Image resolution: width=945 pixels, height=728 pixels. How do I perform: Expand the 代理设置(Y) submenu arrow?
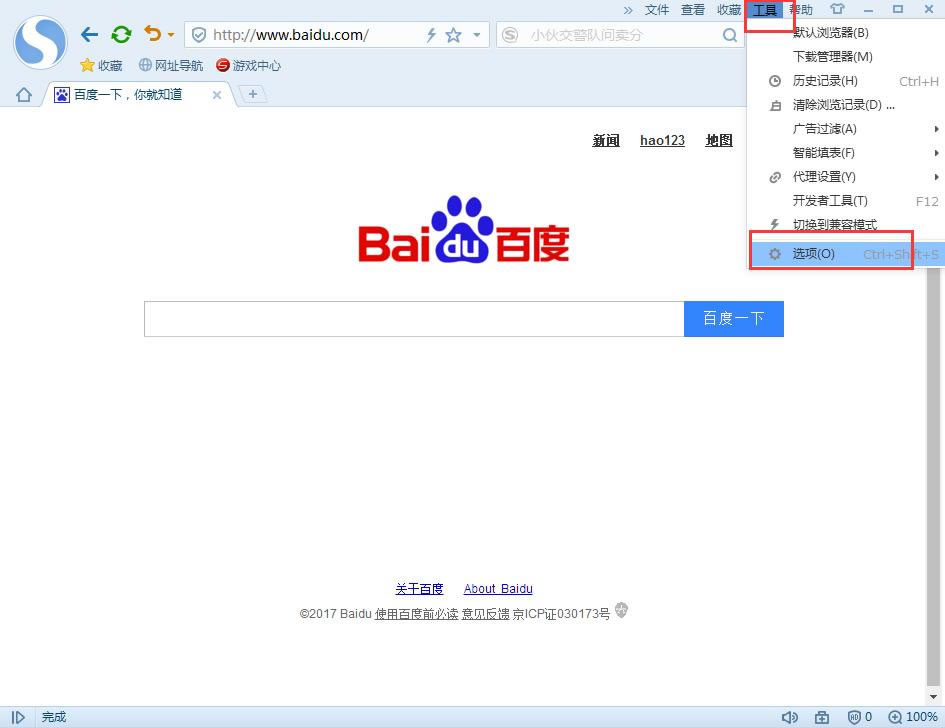[x=936, y=177]
